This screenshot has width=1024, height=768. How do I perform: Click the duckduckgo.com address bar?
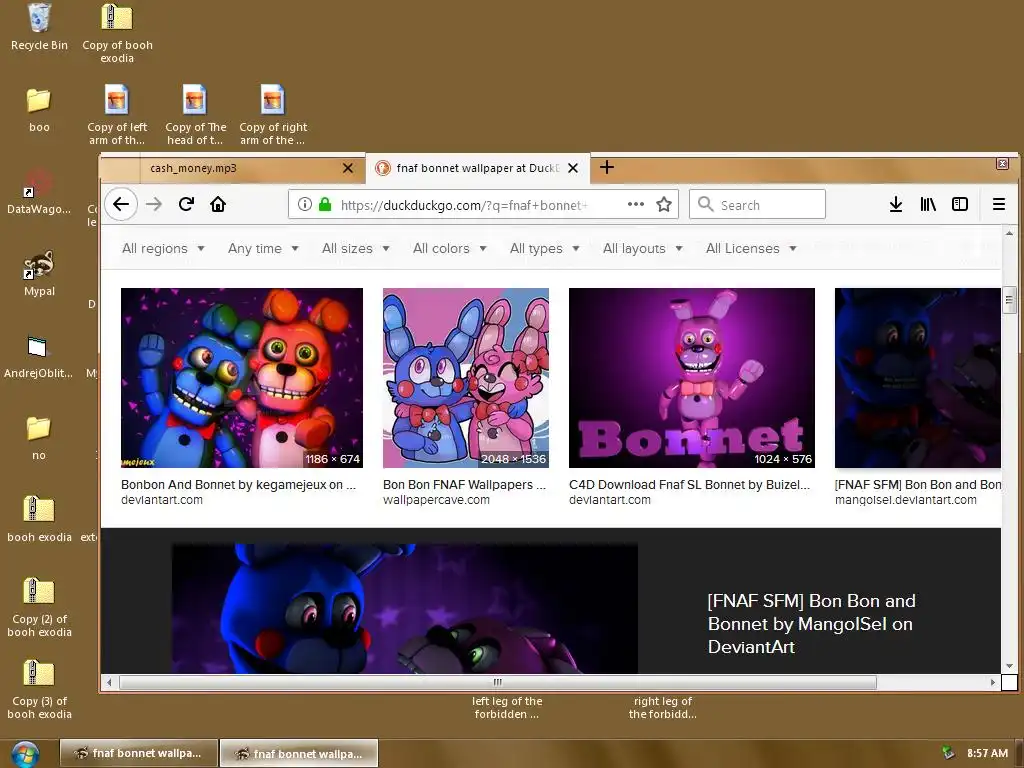pos(483,204)
